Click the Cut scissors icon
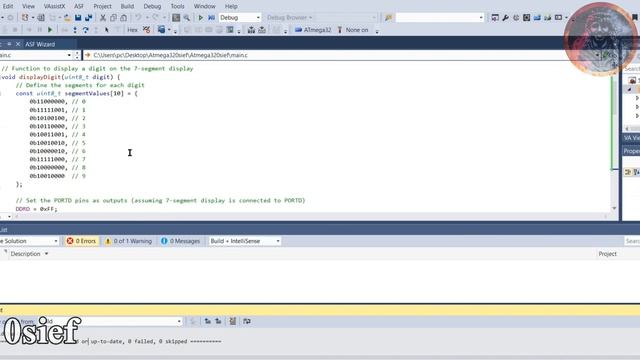The image size is (640, 360). (103, 18)
